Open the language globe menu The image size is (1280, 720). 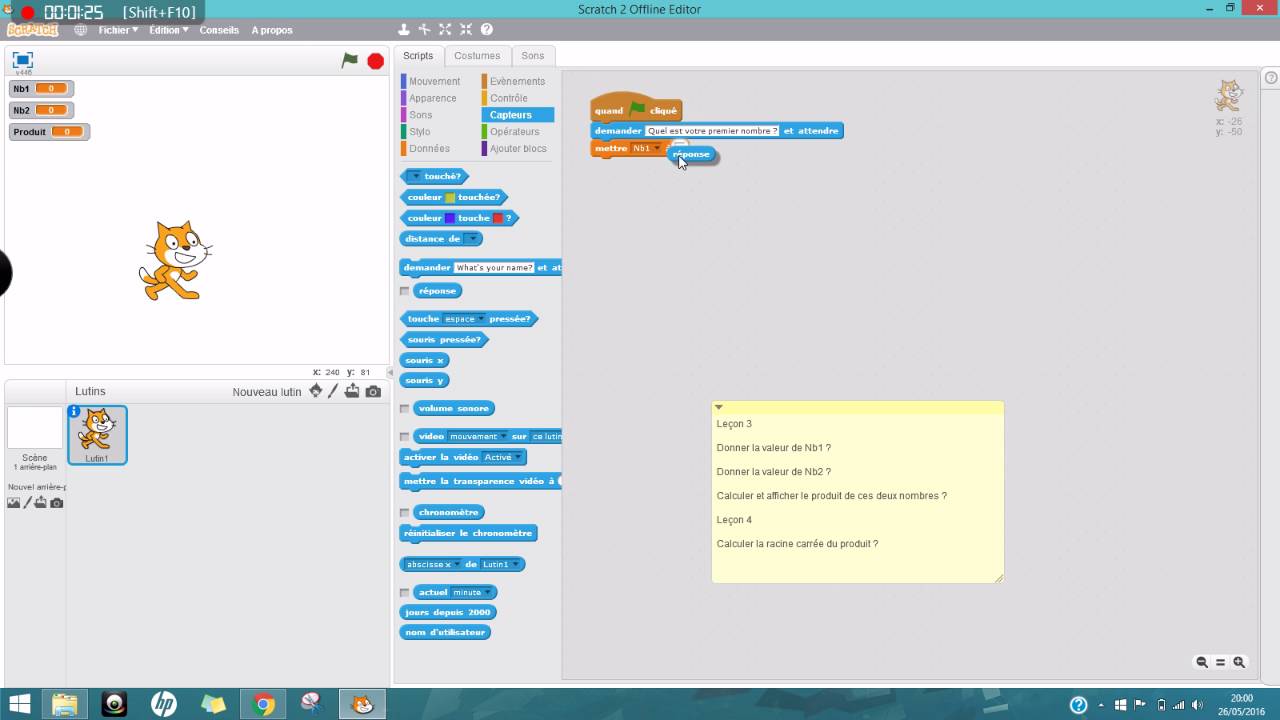(80, 30)
